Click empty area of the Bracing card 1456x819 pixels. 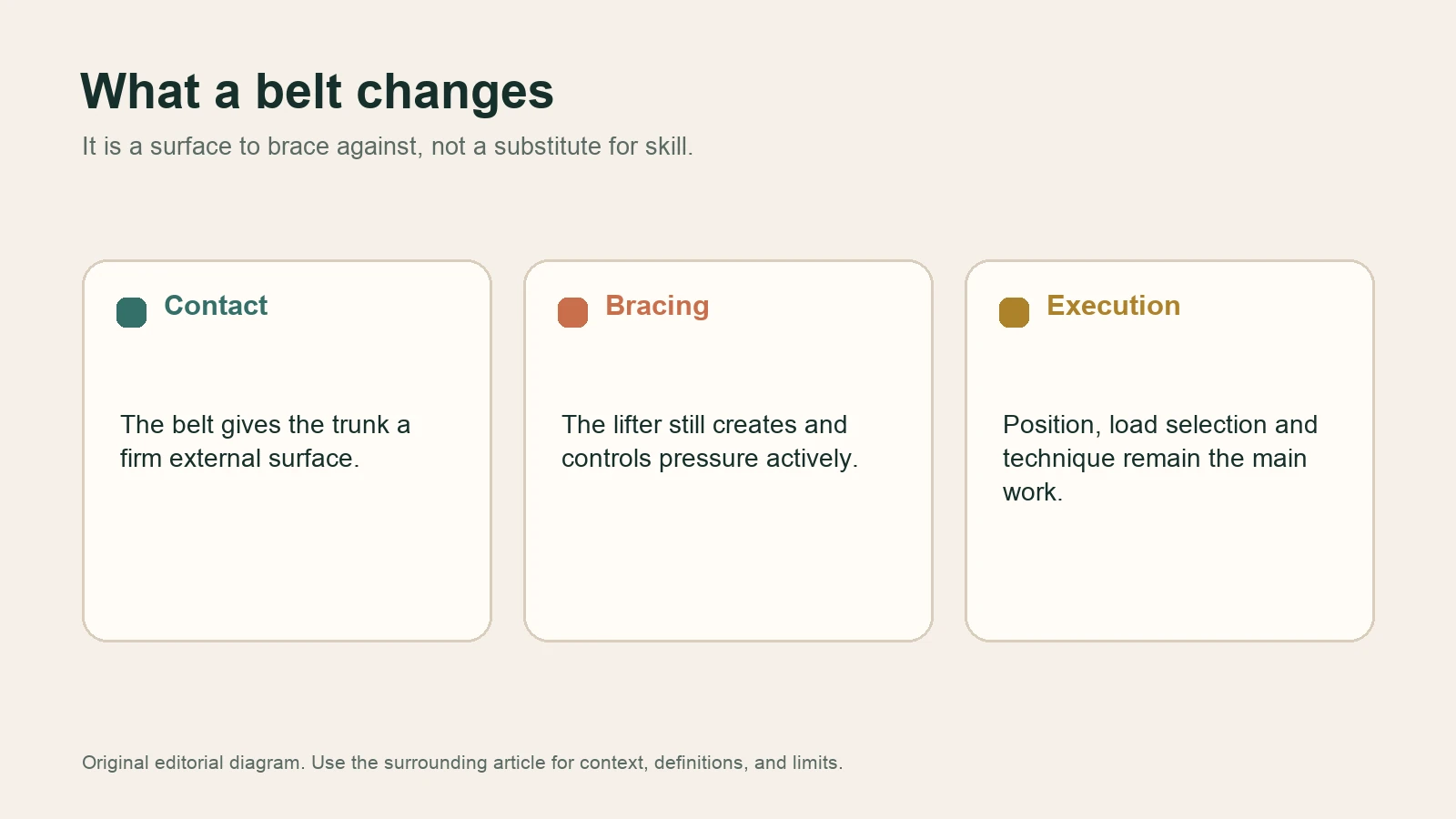pyautogui.click(x=728, y=555)
